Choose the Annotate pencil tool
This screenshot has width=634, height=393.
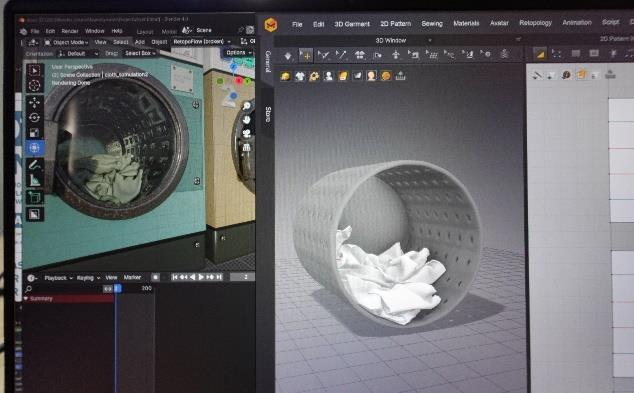tap(34, 165)
